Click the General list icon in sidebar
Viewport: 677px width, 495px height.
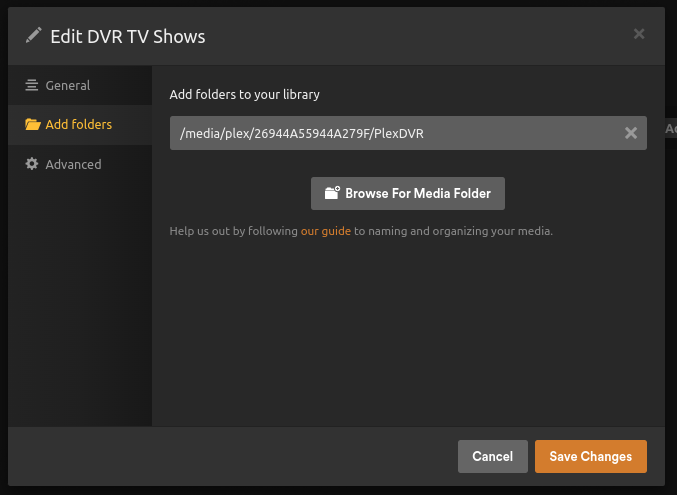[x=32, y=85]
